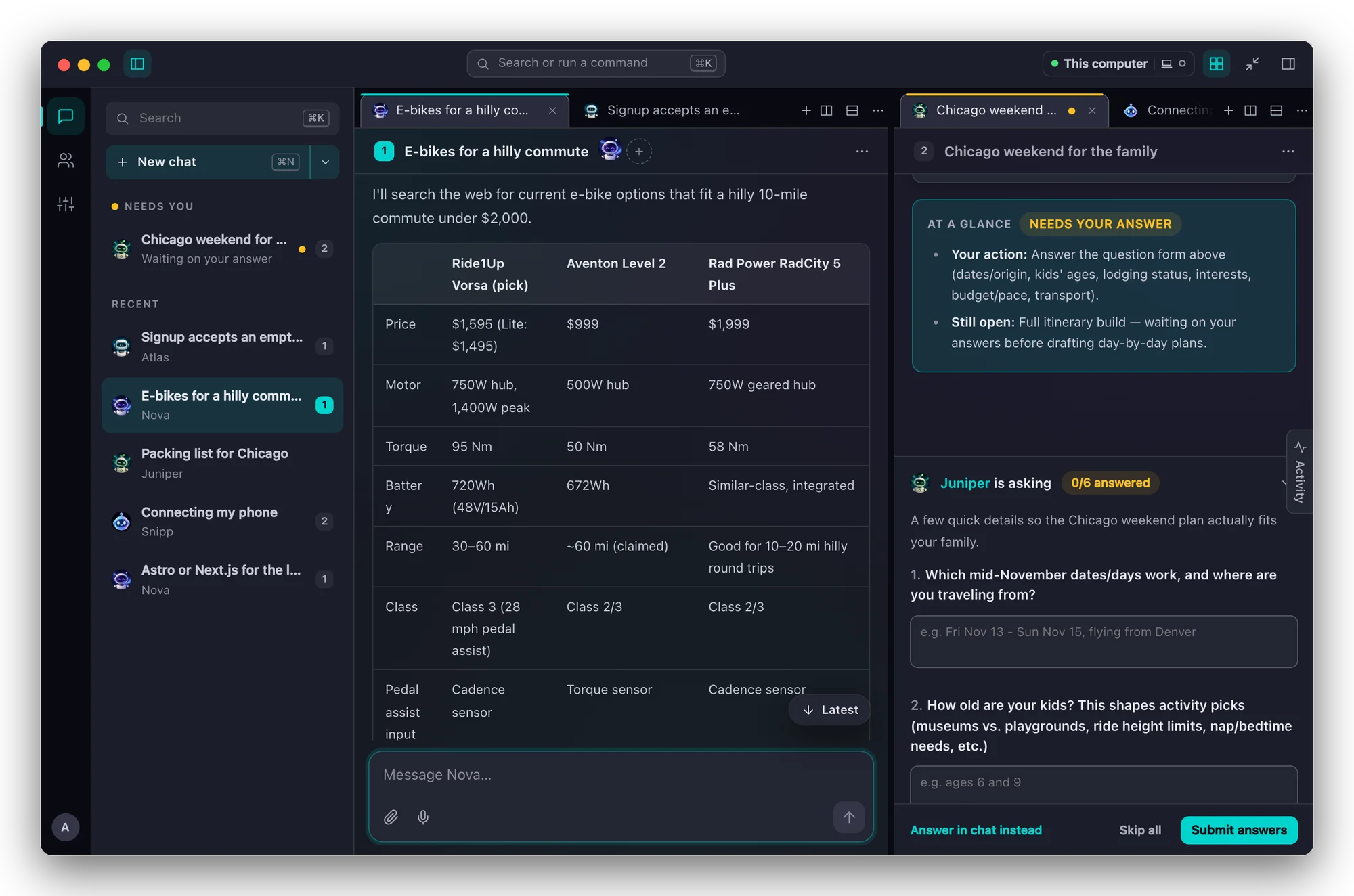Jump to Latest message button
Viewport: 1354px width, 896px height.
pyautogui.click(x=830, y=710)
